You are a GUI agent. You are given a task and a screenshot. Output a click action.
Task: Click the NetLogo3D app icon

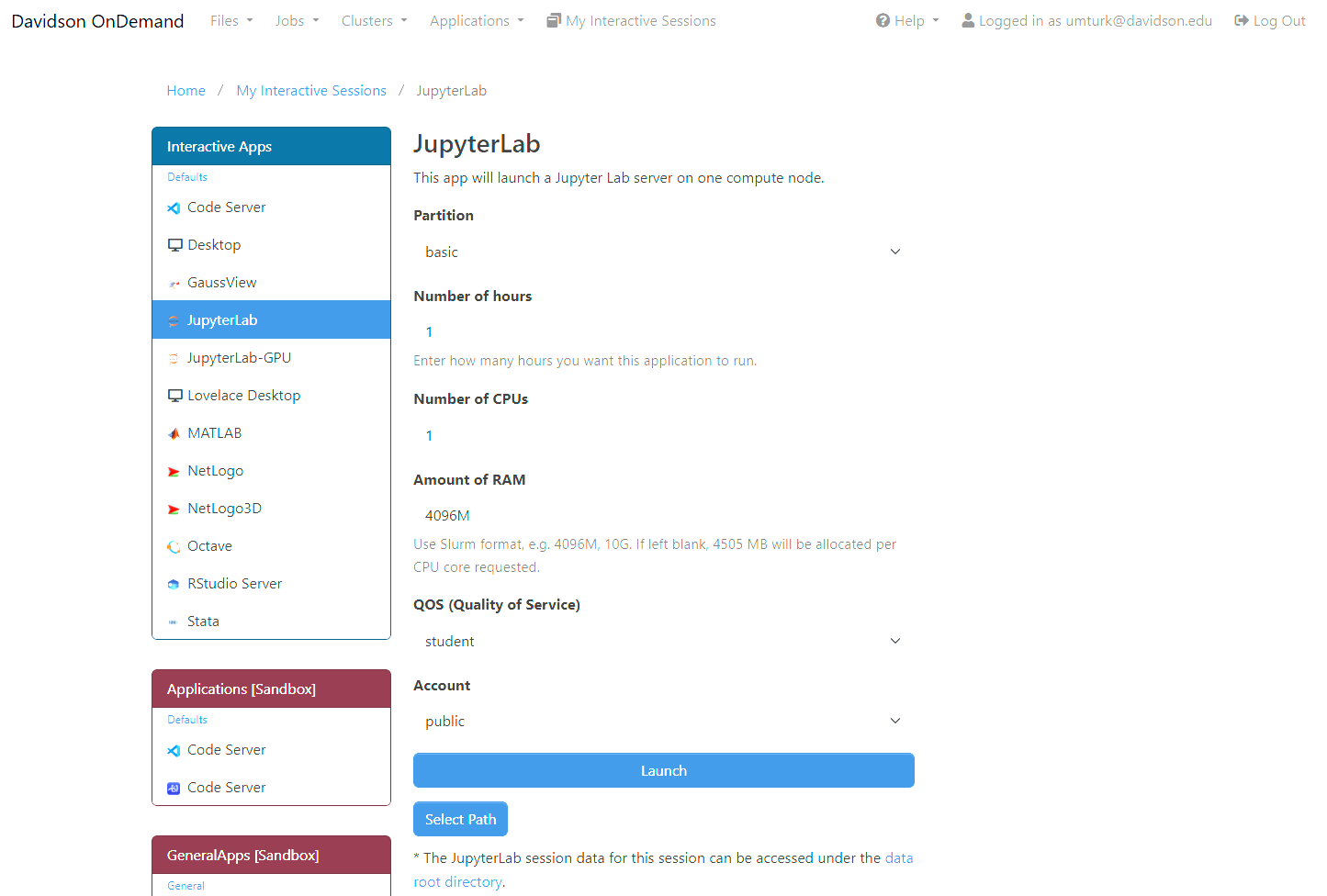174,510
